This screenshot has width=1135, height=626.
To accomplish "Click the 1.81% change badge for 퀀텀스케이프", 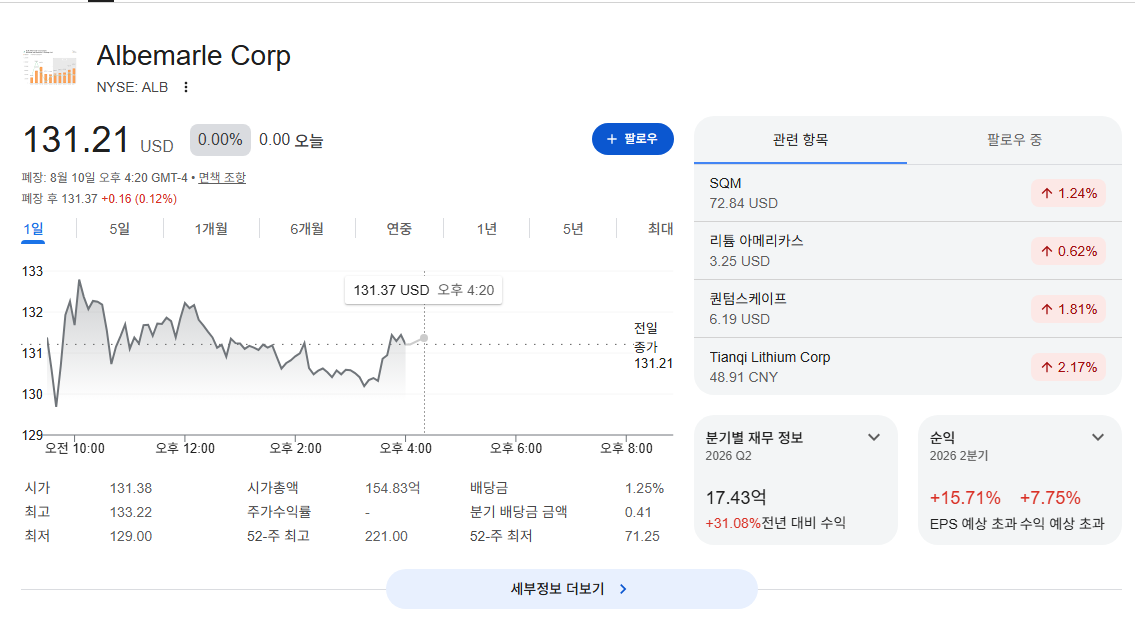I will point(1068,309).
